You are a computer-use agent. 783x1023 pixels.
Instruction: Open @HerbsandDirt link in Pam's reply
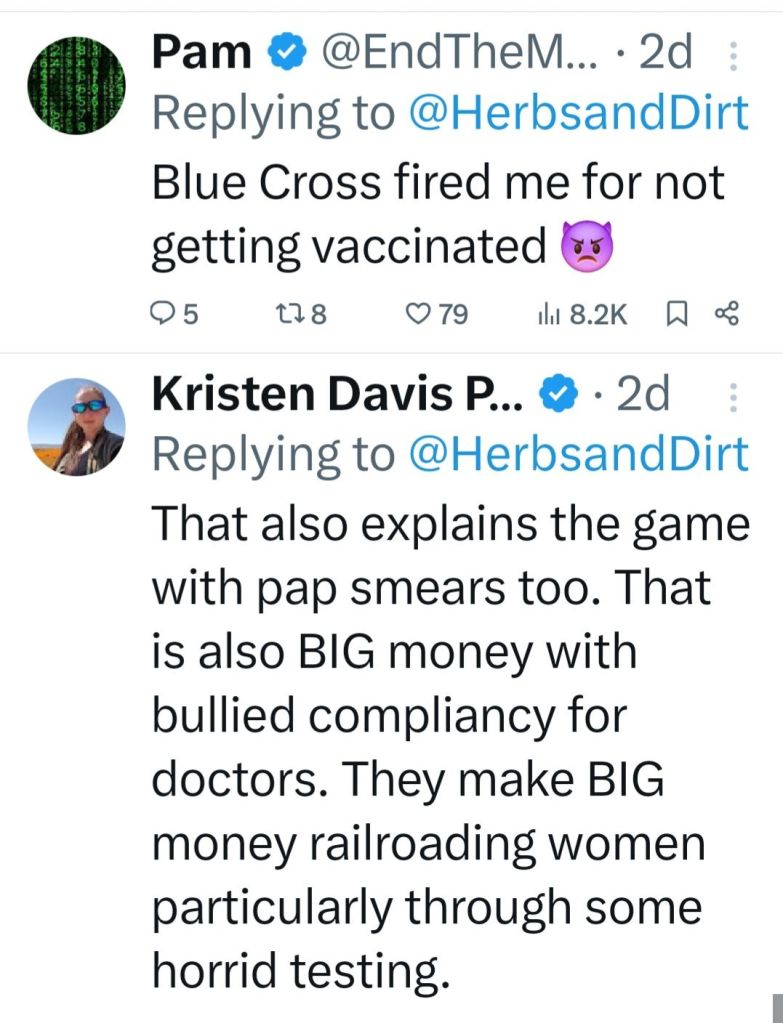pos(577,113)
